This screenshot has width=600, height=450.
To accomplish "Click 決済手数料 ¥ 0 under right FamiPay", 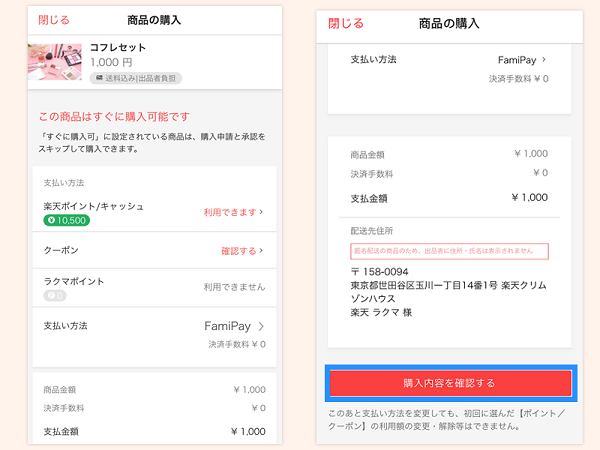I will [518, 79].
